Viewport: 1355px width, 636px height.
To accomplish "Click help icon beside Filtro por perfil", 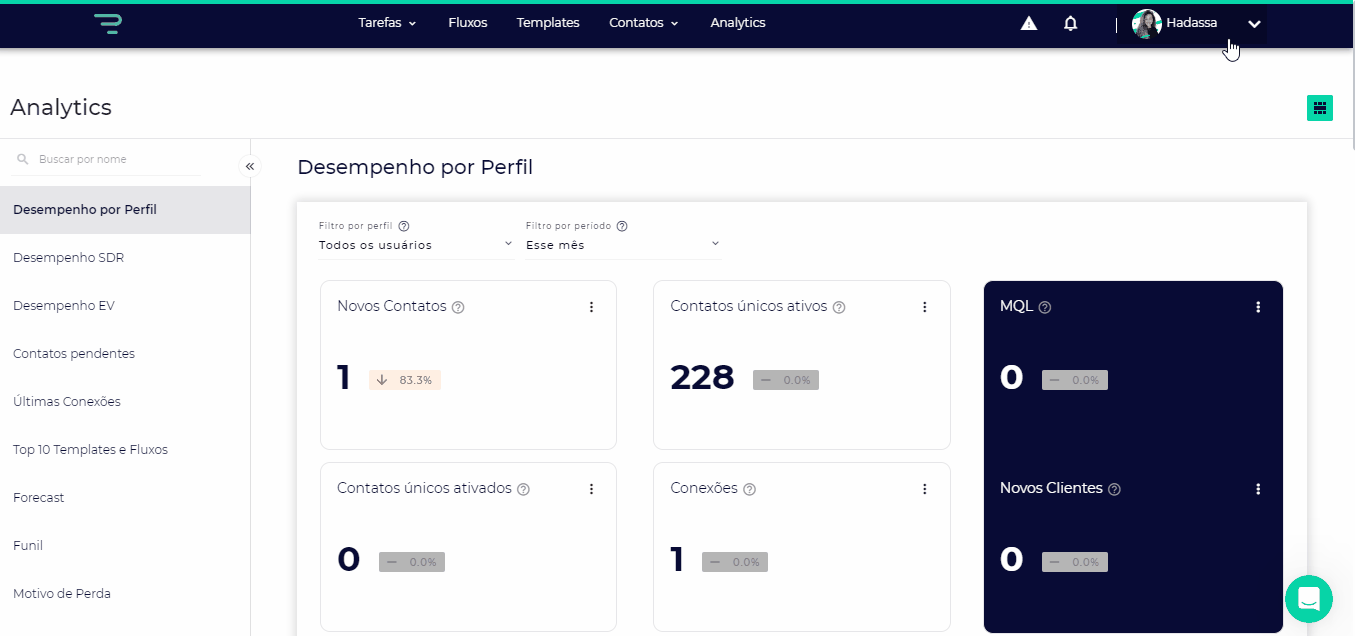I will [x=404, y=226].
